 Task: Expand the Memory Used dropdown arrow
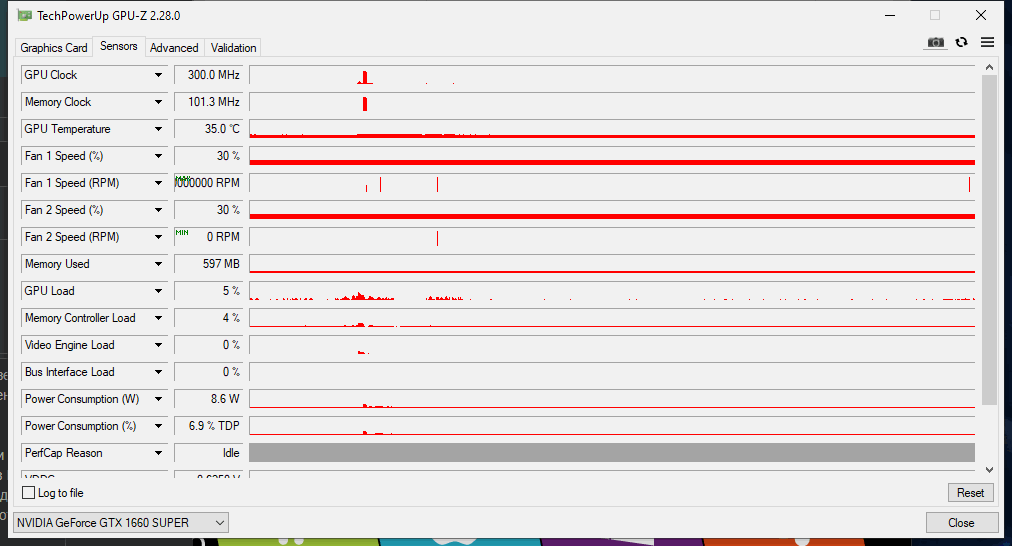[158, 264]
